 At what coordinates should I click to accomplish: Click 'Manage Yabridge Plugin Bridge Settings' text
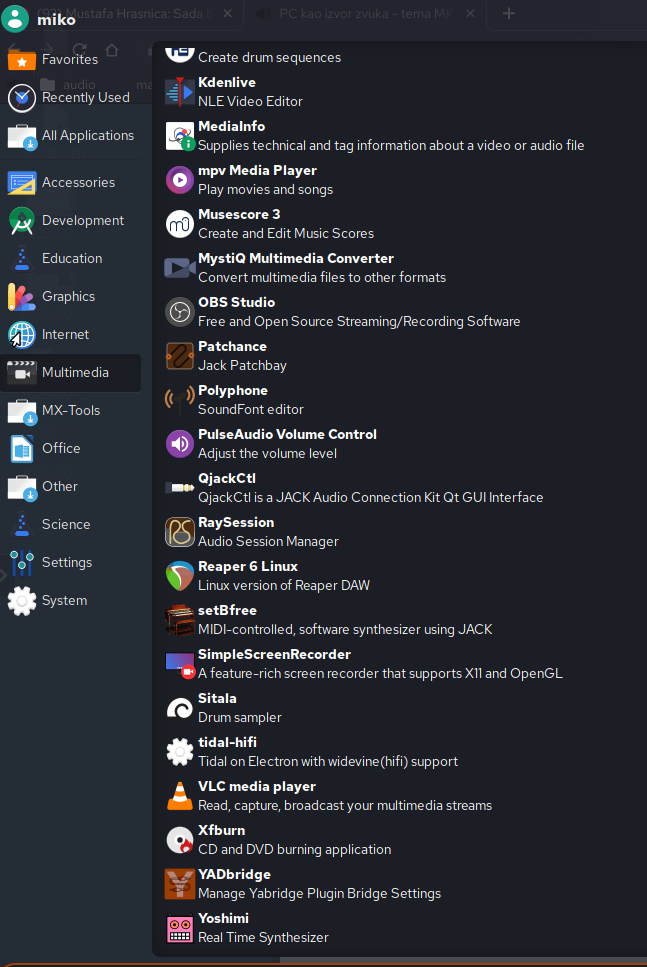[319, 894]
